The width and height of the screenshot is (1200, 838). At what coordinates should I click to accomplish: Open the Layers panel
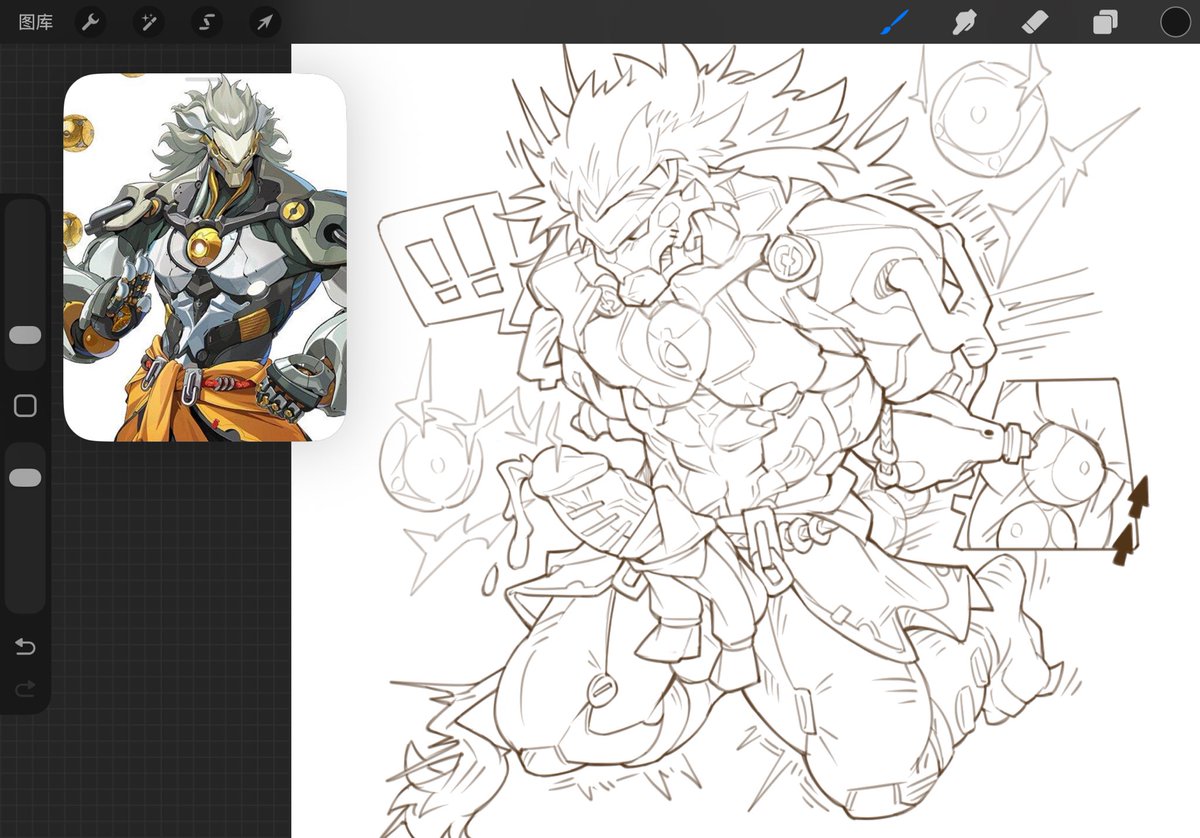(1105, 22)
